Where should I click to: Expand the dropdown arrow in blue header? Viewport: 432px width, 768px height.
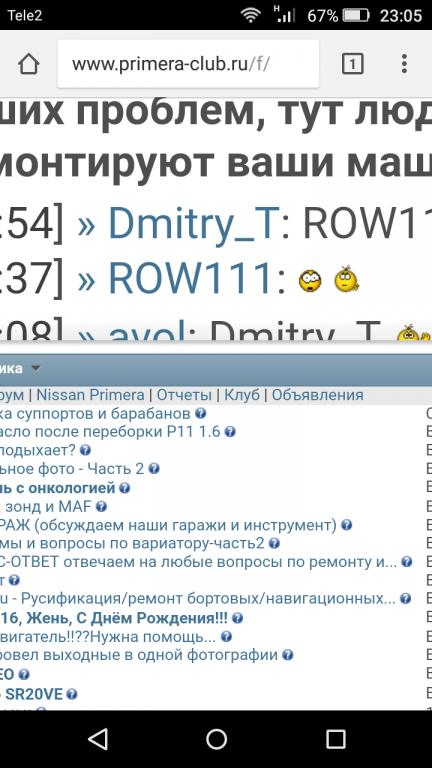tap(36, 368)
